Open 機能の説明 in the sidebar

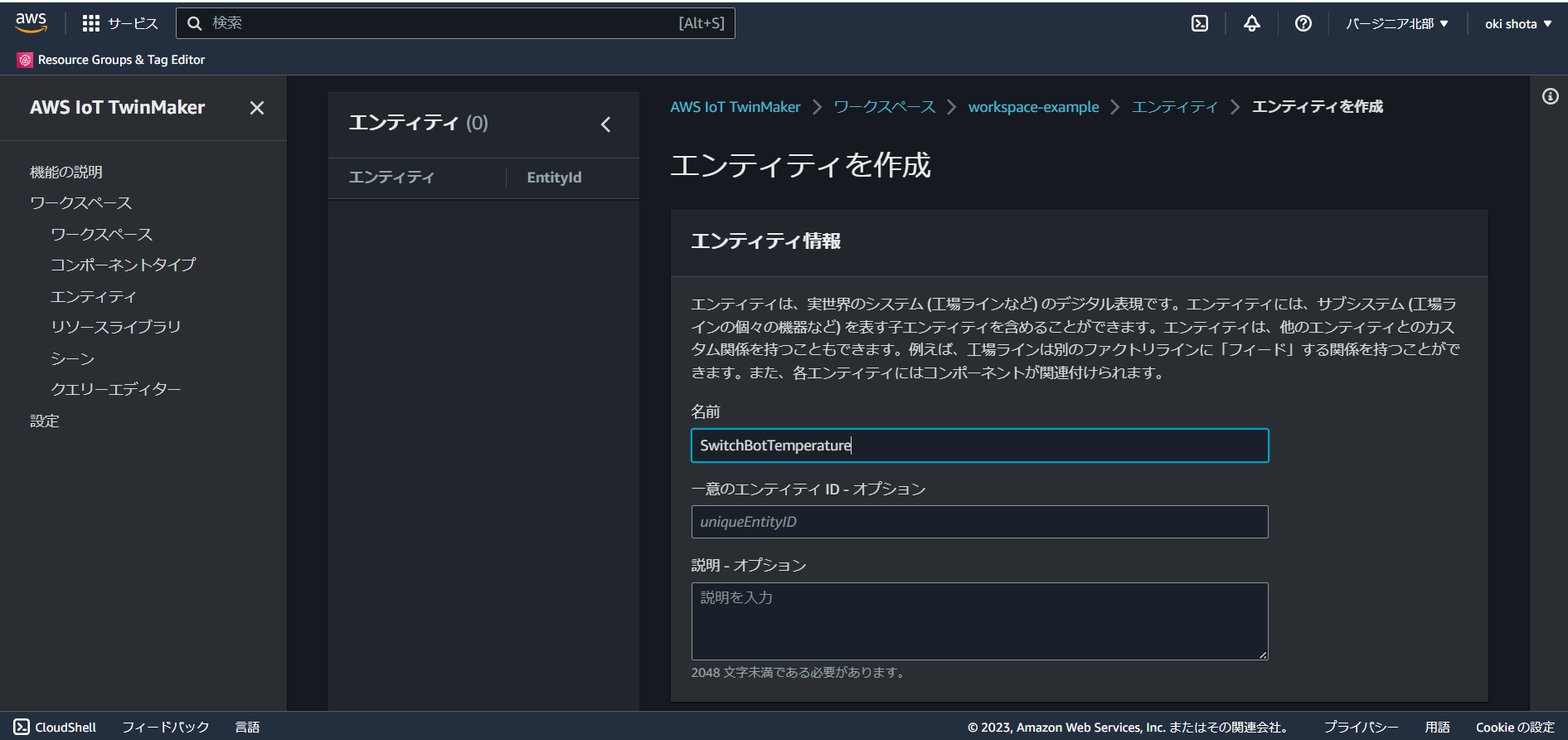pos(66,172)
